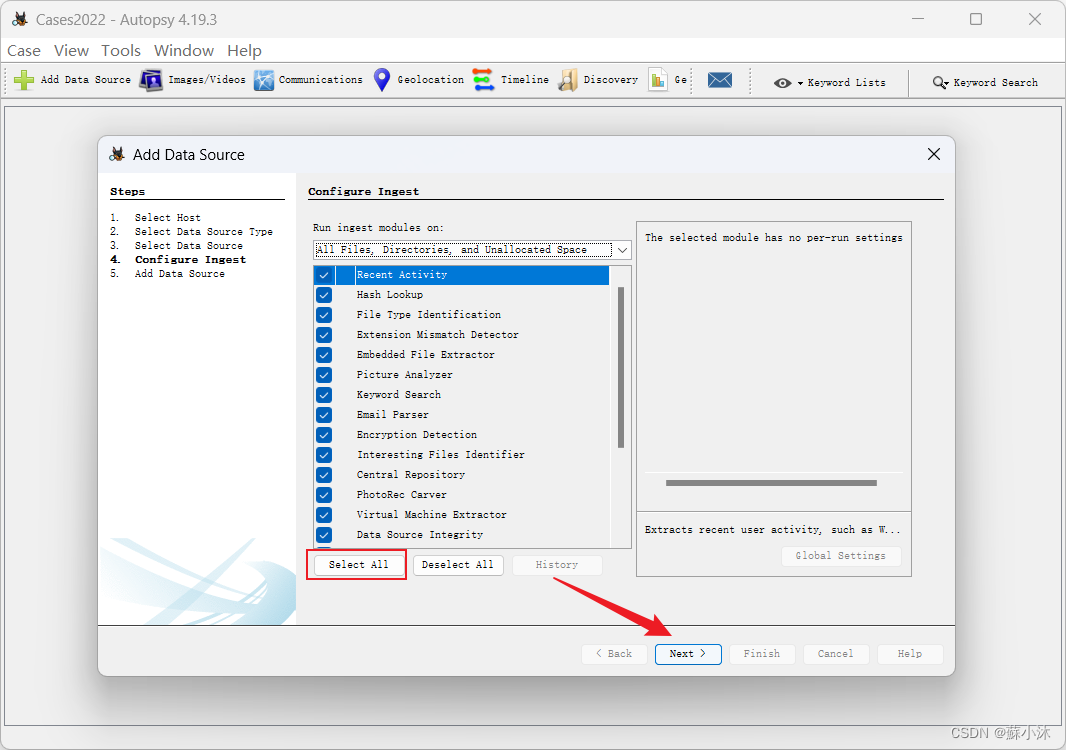Uncheck the Recent Activity module
Image resolution: width=1066 pixels, height=750 pixels.
click(x=324, y=275)
